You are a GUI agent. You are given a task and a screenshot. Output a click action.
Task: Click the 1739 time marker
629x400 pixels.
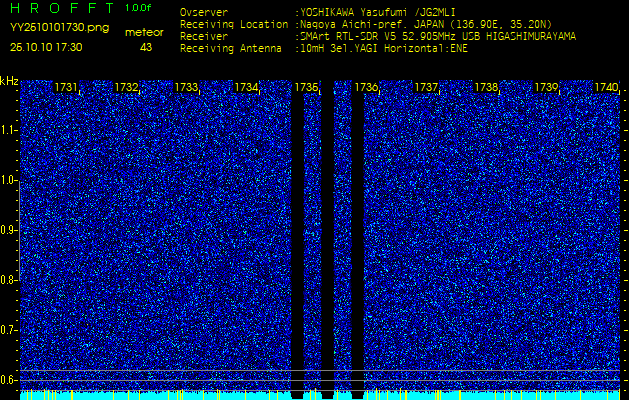click(546, 87)
